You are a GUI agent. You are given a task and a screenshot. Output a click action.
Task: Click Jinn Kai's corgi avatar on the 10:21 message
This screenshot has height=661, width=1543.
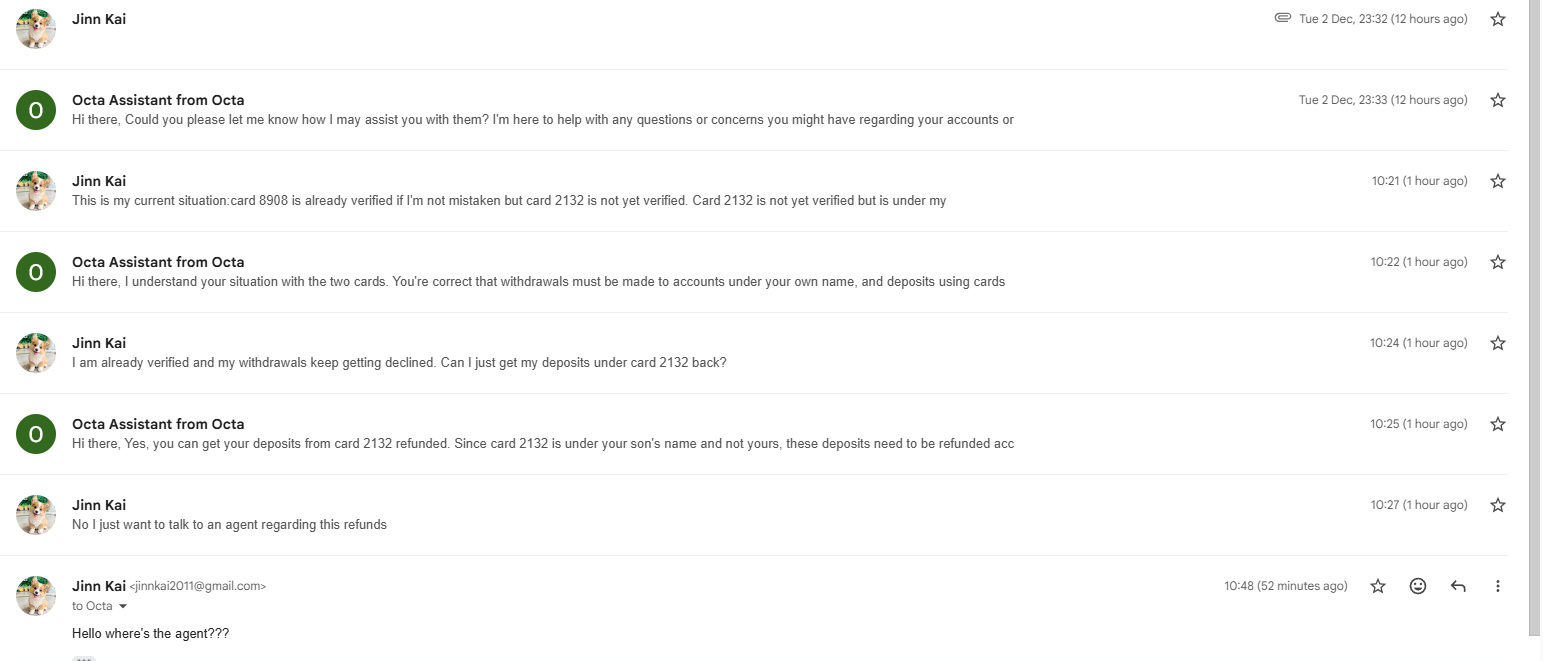[36, 190]
